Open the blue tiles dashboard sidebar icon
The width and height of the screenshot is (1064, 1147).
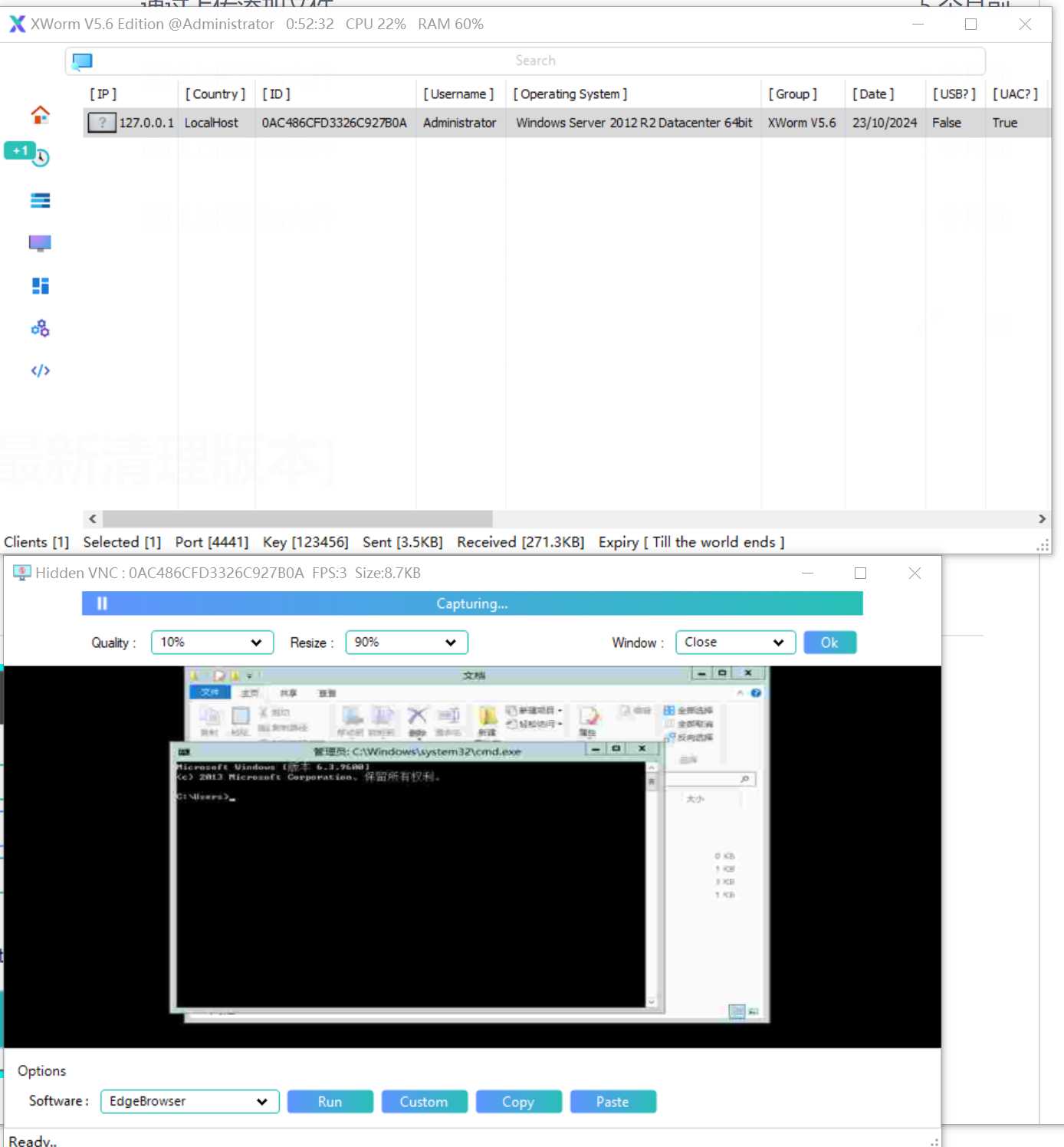pos(40,286)
